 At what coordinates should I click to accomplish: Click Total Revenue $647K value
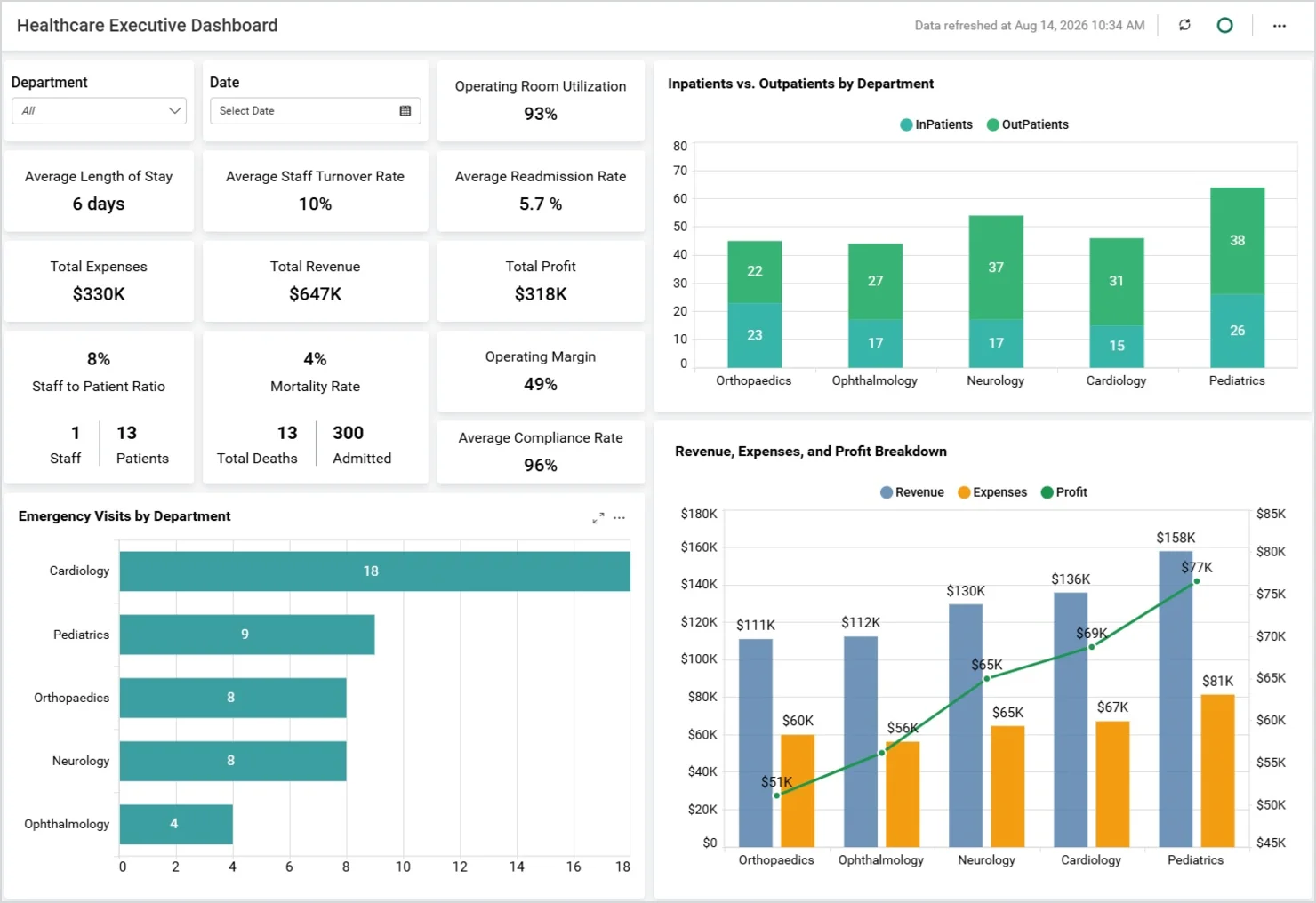(315, 294)
